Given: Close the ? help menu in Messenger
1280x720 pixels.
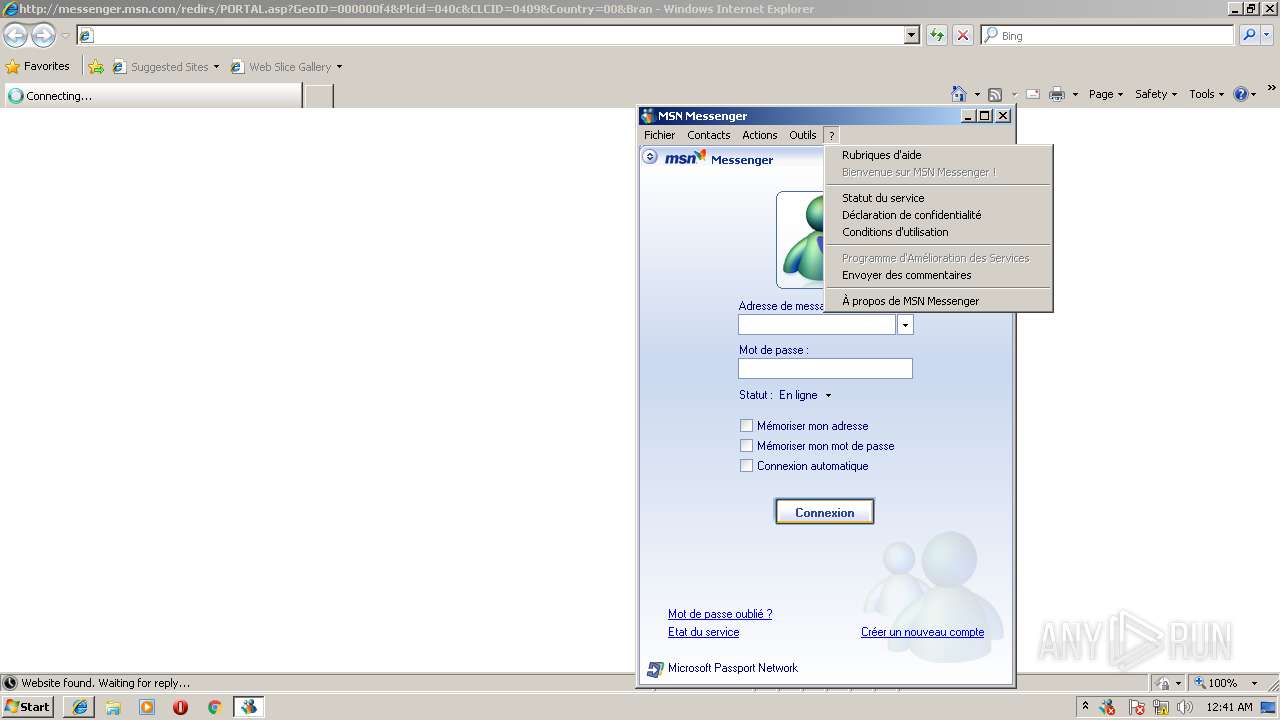Looking at the screenshot, I should point(831,135).
